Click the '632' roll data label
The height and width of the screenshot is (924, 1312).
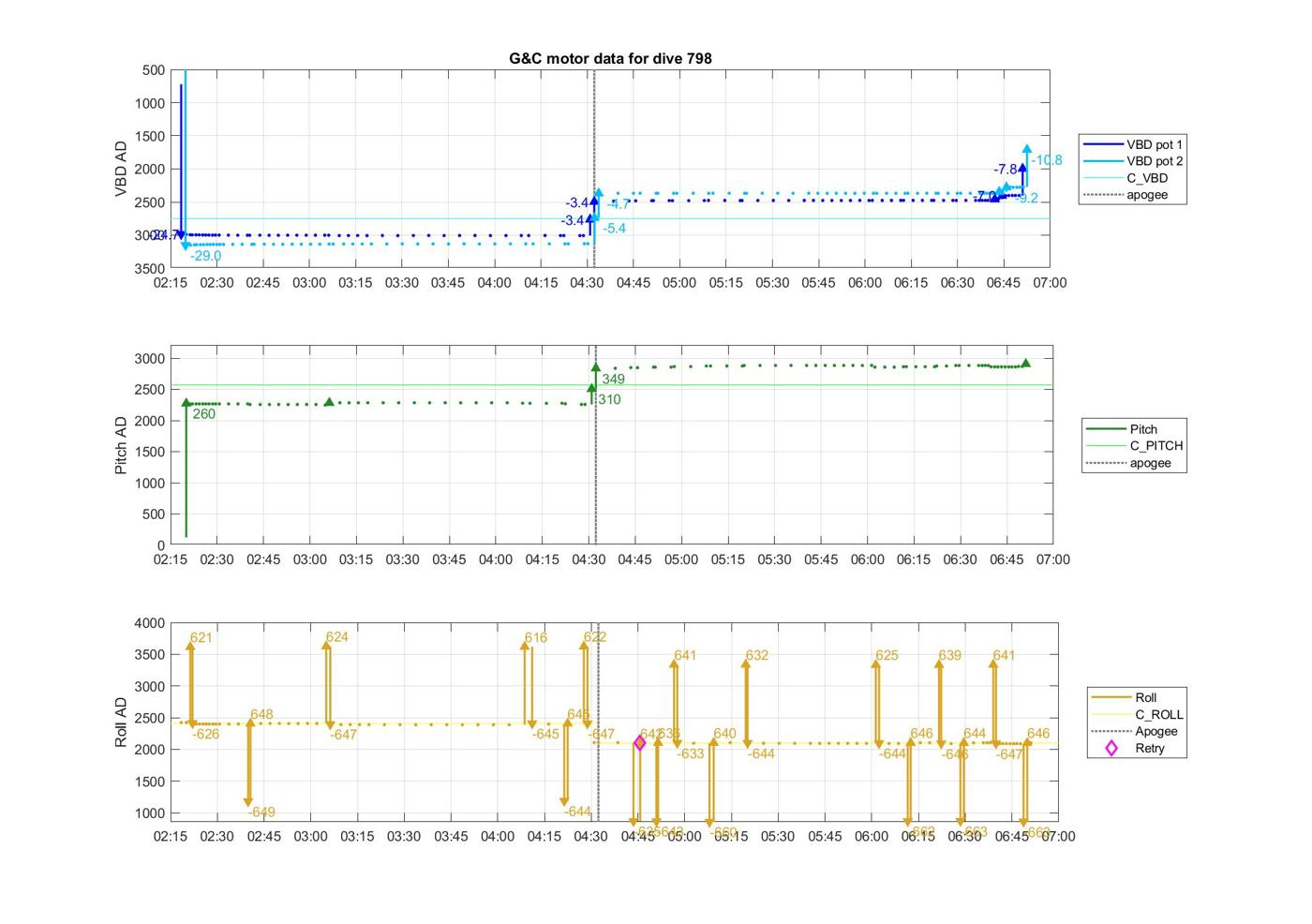tap(756, 655)
